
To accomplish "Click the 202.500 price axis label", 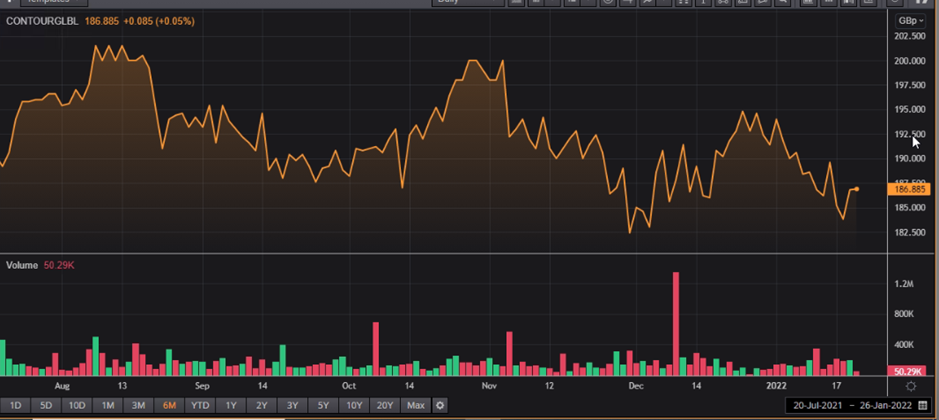I will tap(910, 36).
